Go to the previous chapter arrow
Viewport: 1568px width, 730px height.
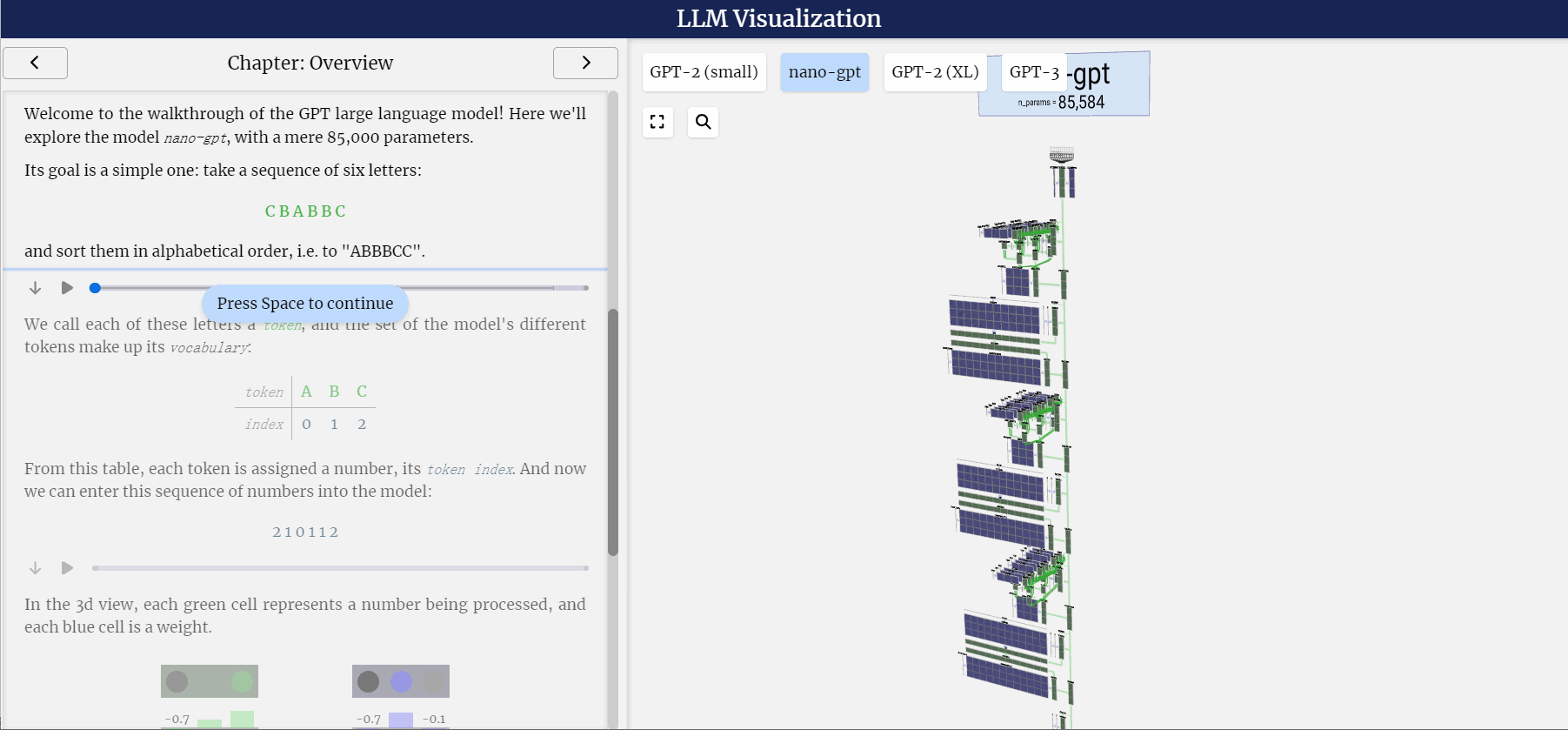(x=35, y=63)
